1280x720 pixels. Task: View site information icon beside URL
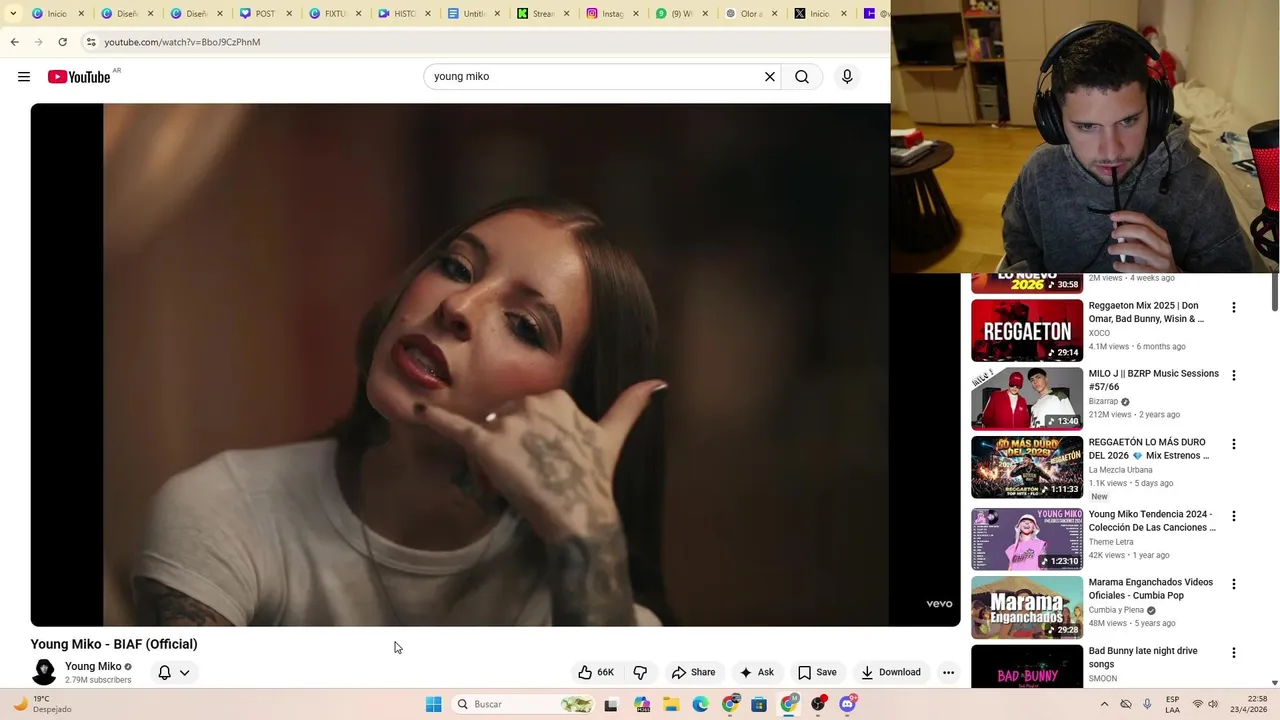click(91, 42)
